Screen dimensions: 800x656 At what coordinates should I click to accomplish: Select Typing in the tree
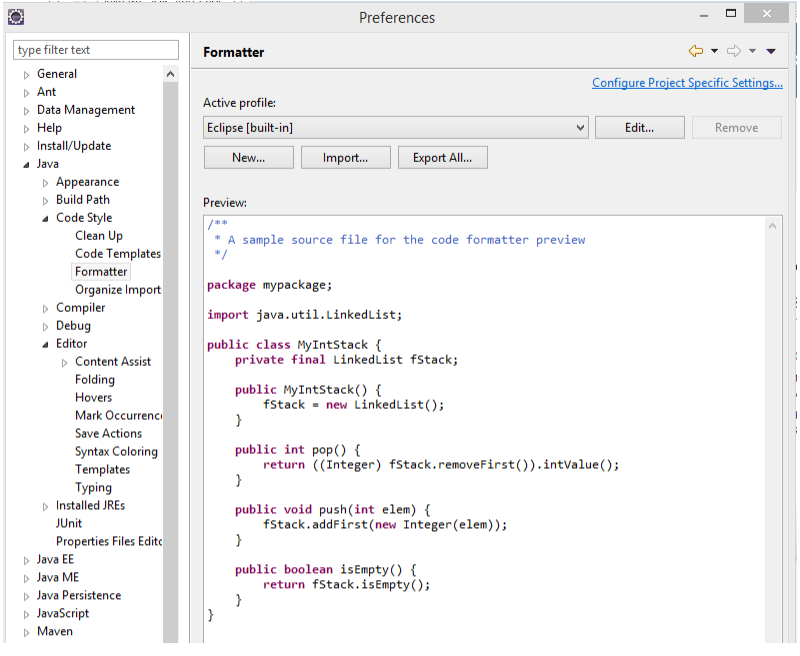(93, 487)
